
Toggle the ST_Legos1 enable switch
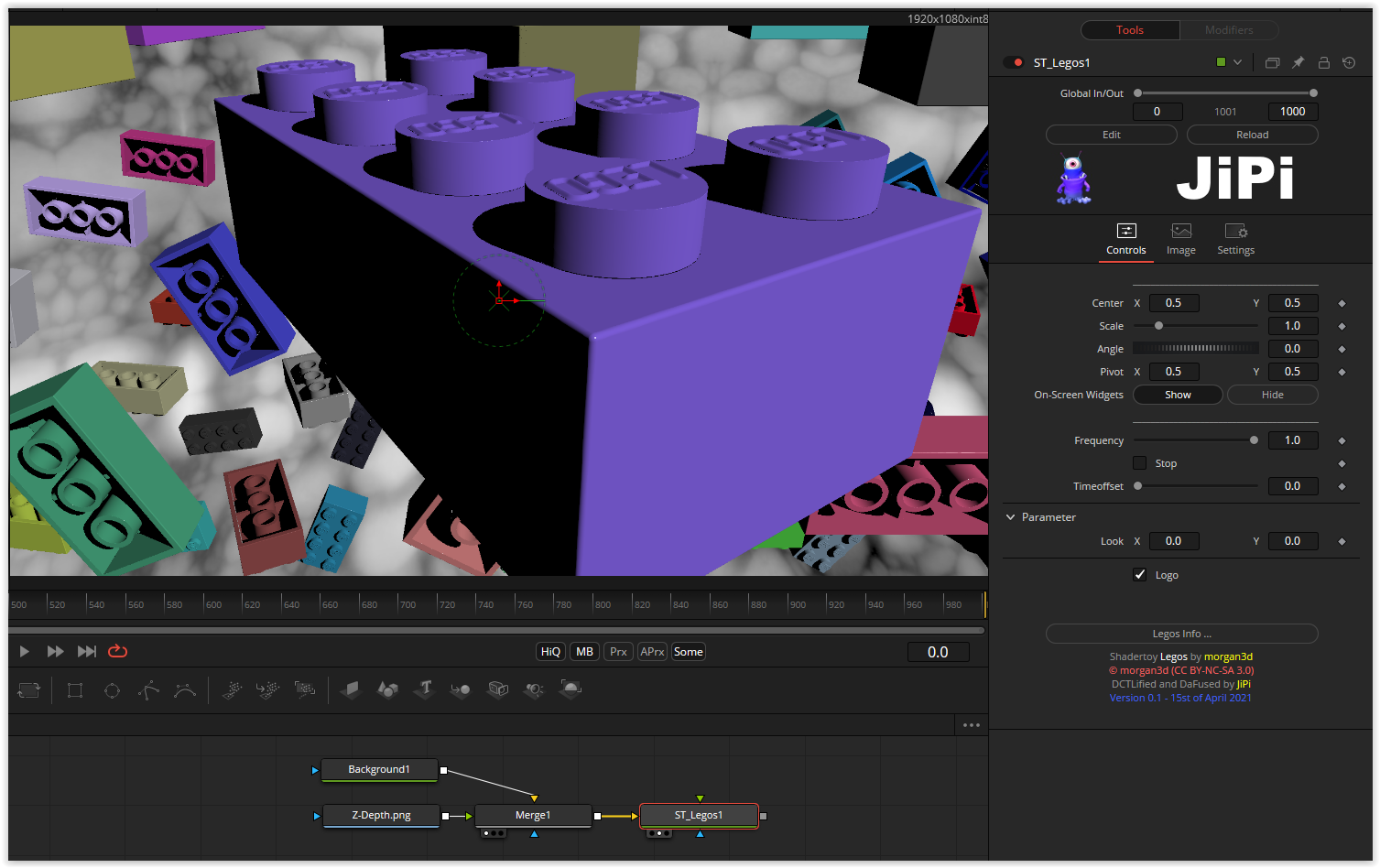(x=1014, y=62)
